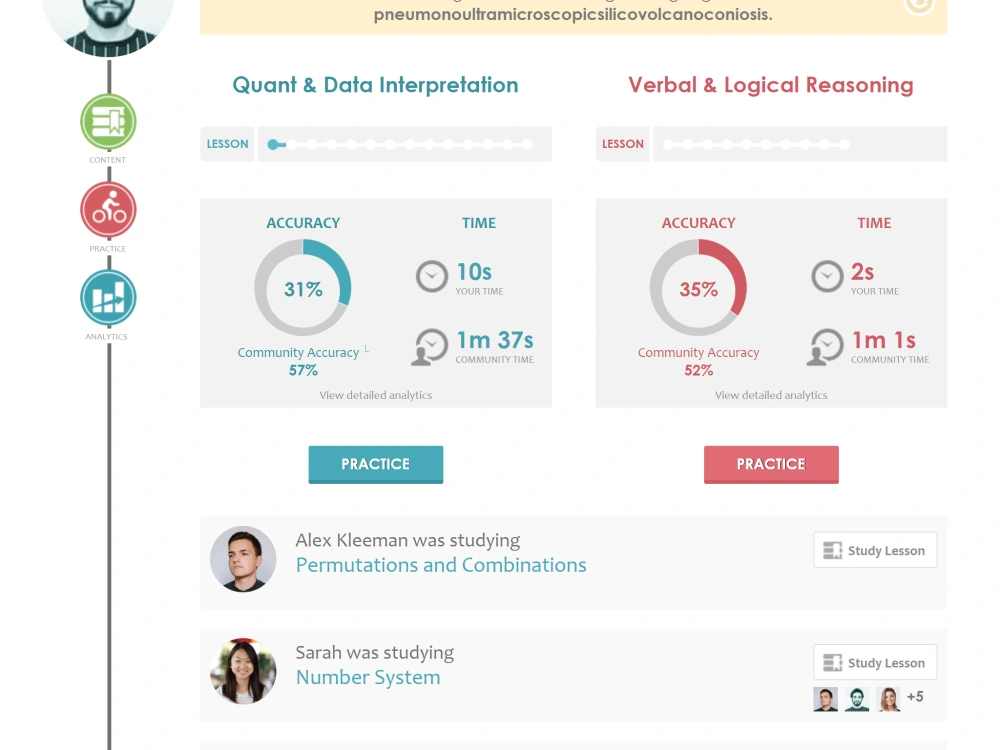The width and height of the screenshot is (1000, 750).
Task: Click the +5 more students indicator
Action: (x=915, y=697)
